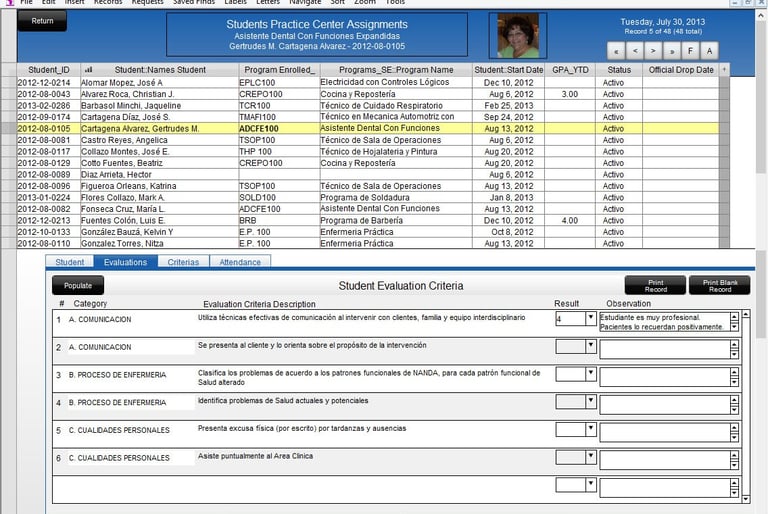Click down arrow of row 1 Observation field
Screen dimensions: 768x514
tap(734, 327)
